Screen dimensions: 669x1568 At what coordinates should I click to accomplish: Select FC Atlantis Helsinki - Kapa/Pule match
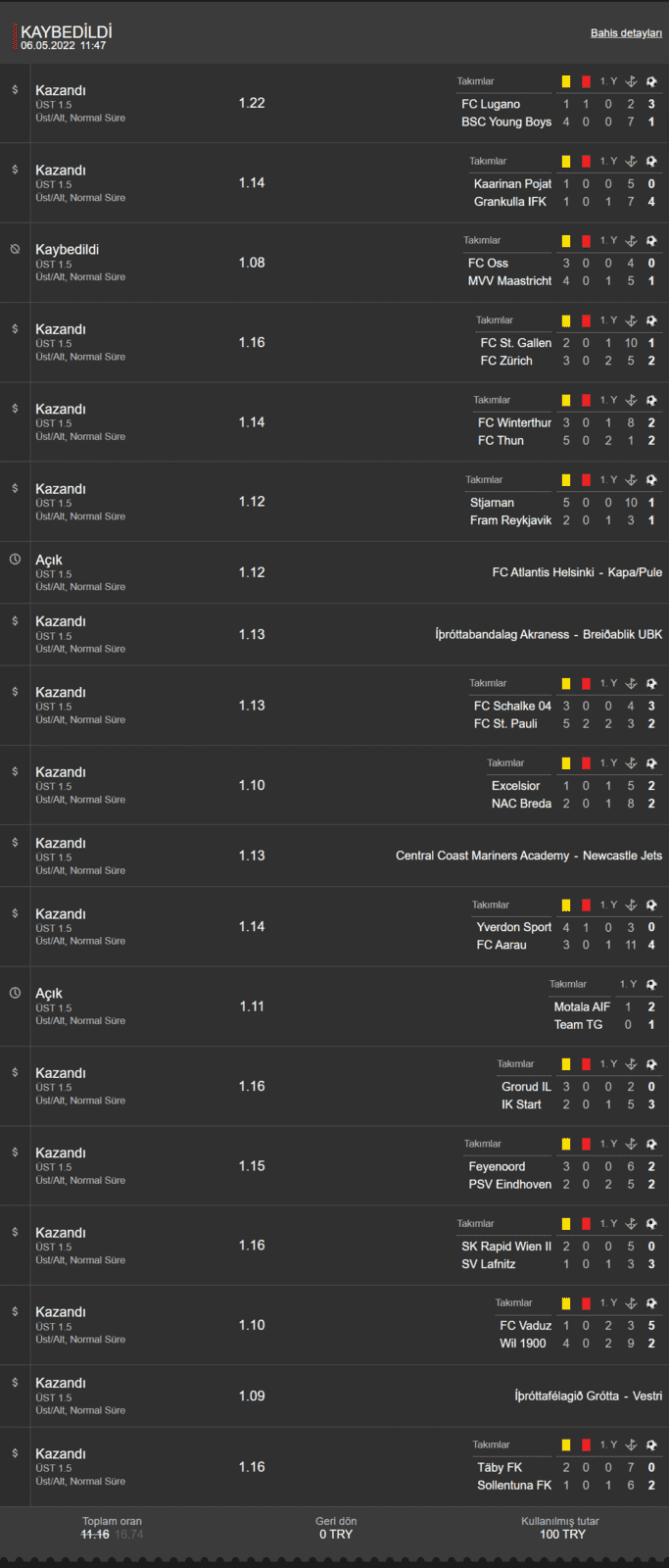pyautogui.click(x=577, y=572)
